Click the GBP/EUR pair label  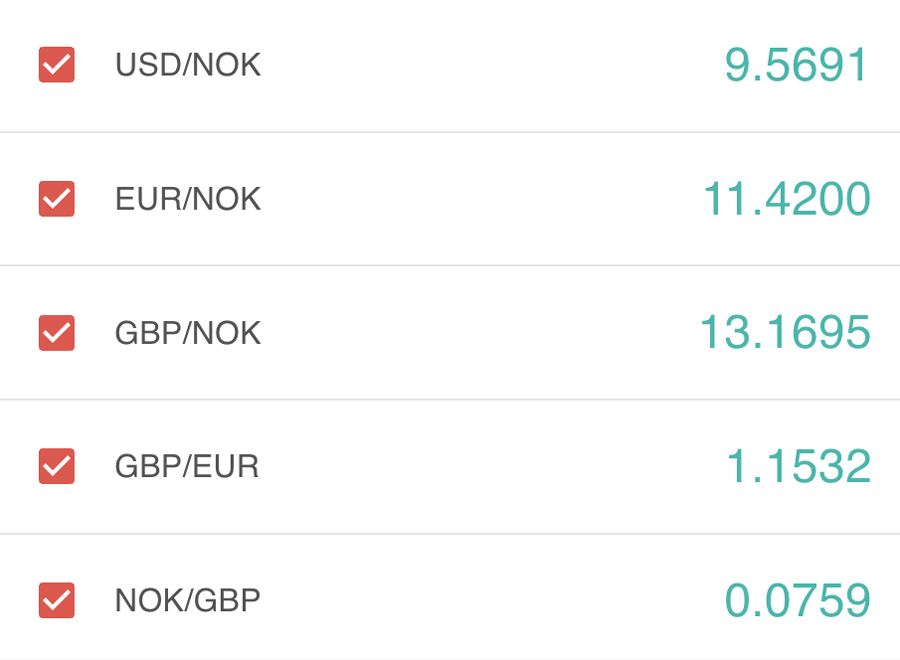tap(187, 466)
